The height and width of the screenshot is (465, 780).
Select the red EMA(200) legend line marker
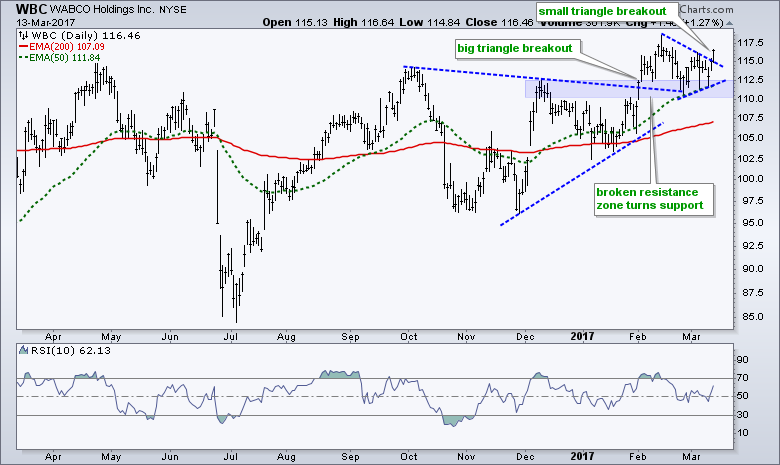(x=23, y=47)
